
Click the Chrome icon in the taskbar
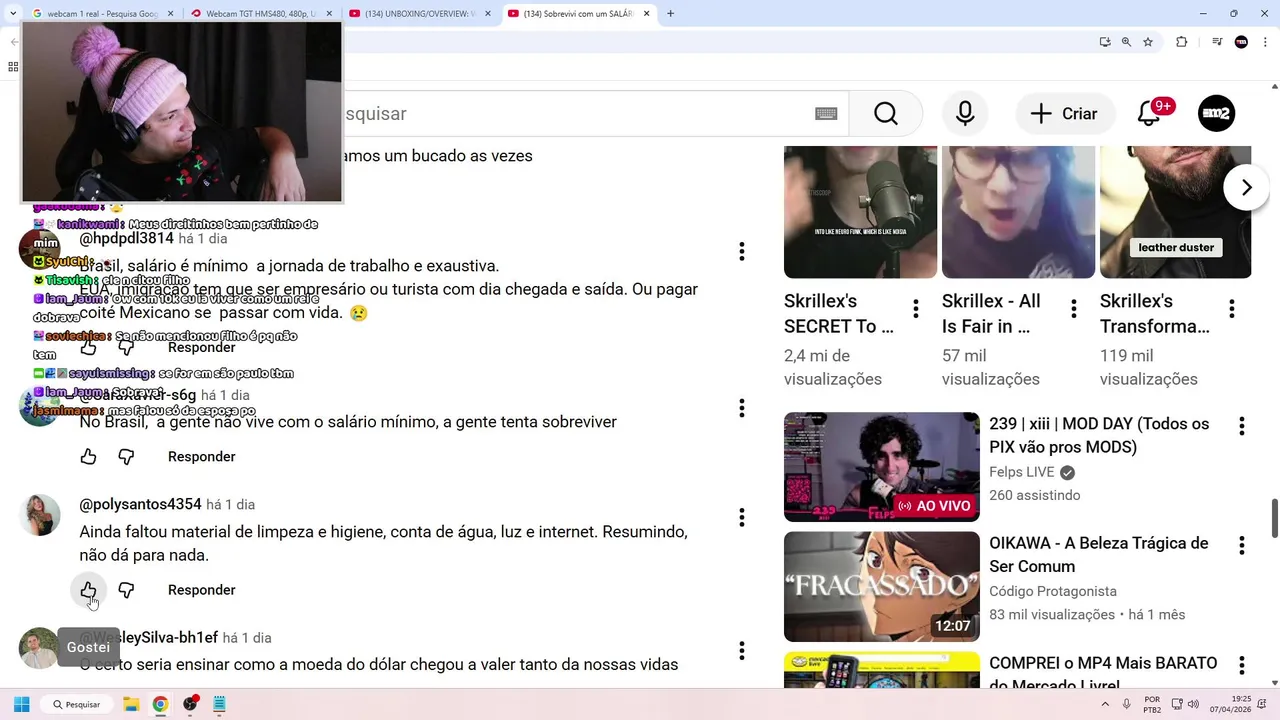pyautogui.click(x=160, y=704)
